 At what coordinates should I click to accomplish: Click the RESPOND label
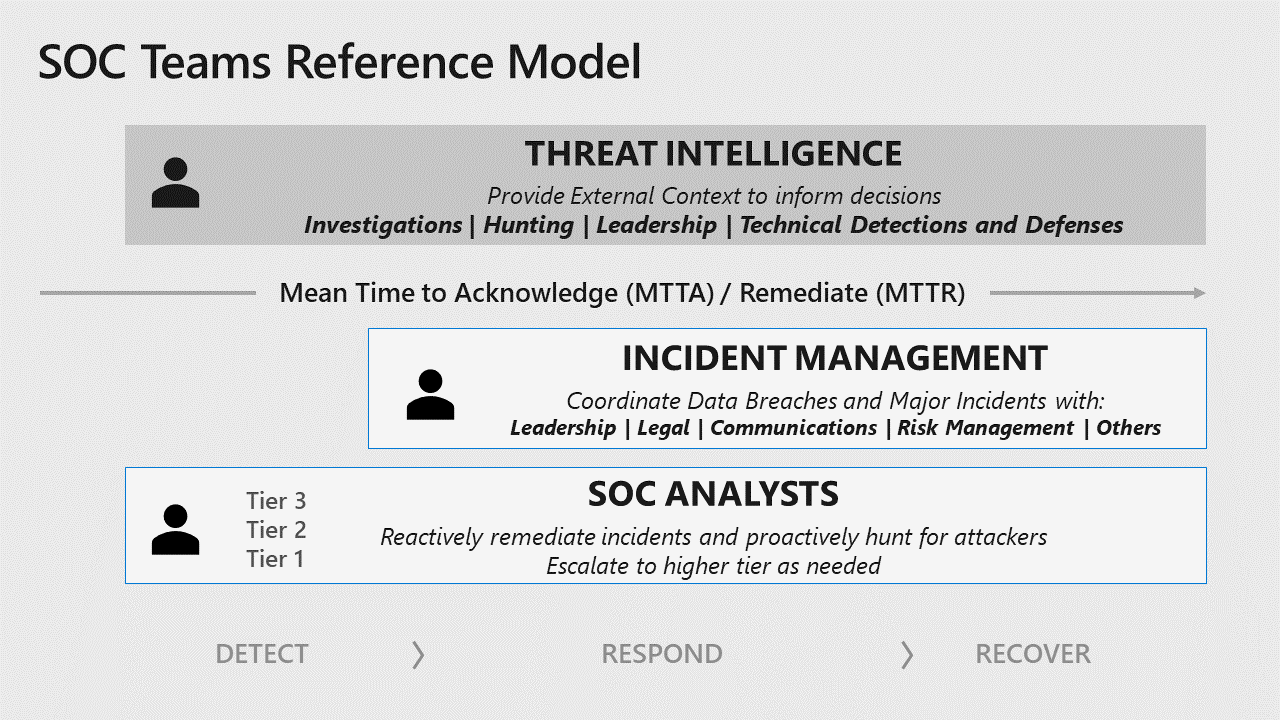[661, 653]
